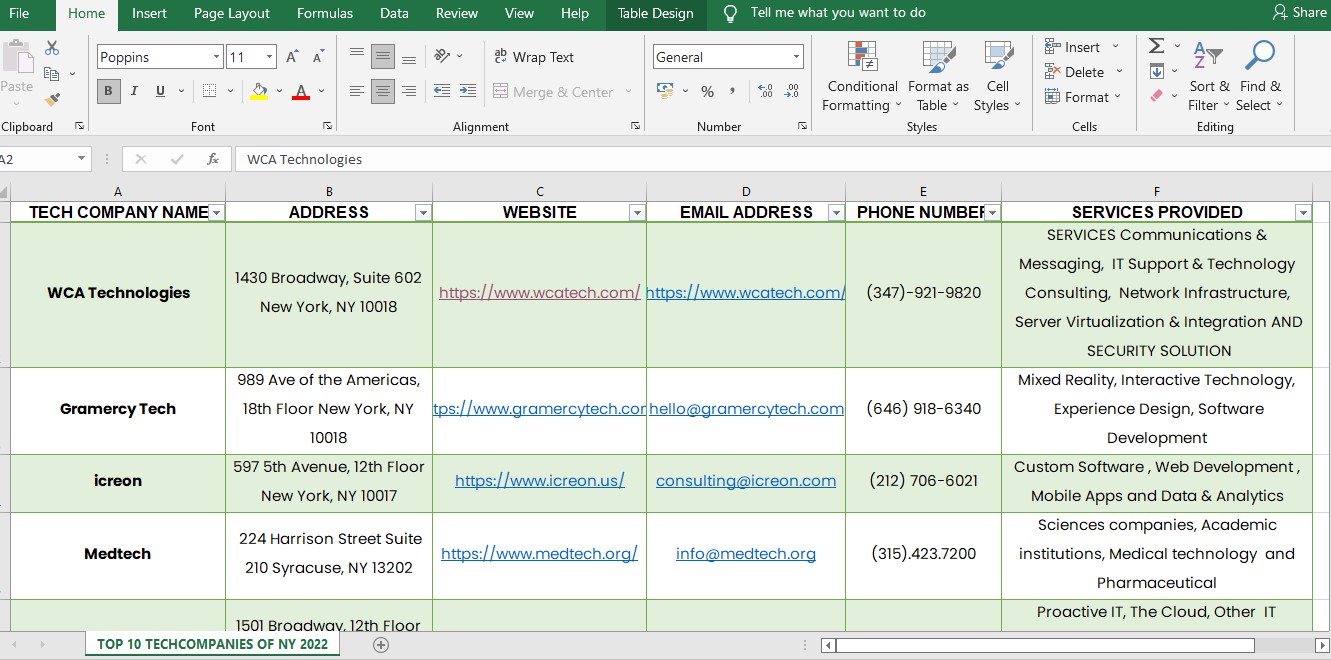Increase font size with the larger A icon
Viewport: 1331px width, 660px height.
pos(292,57)
